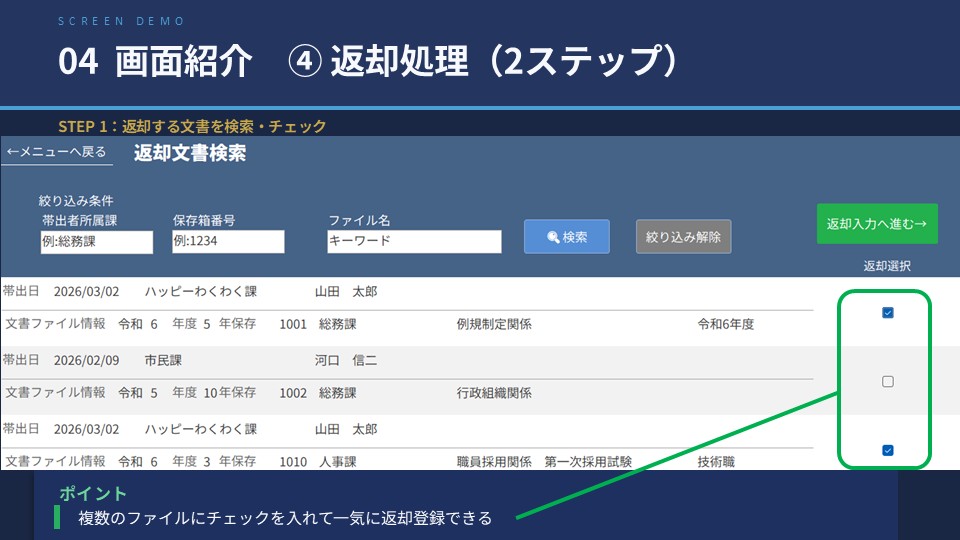Clear filters with 絞り込み解除
The height and width of the screenshot is (540, 960).
click(x=683, y=237)
